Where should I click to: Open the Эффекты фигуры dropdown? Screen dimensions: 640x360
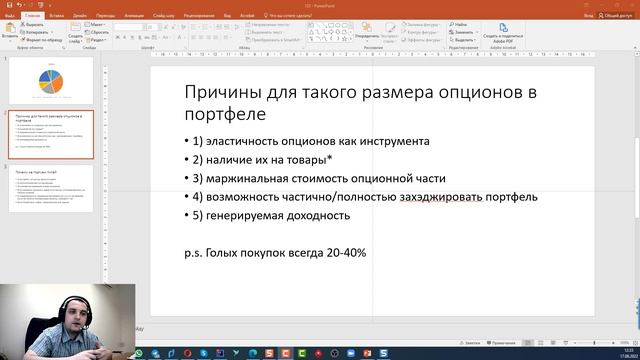(421, 40)
